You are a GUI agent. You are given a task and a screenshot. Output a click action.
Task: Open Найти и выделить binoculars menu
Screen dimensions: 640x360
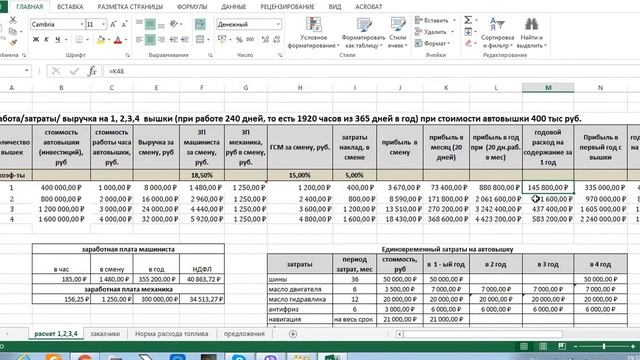coord(531,33)
